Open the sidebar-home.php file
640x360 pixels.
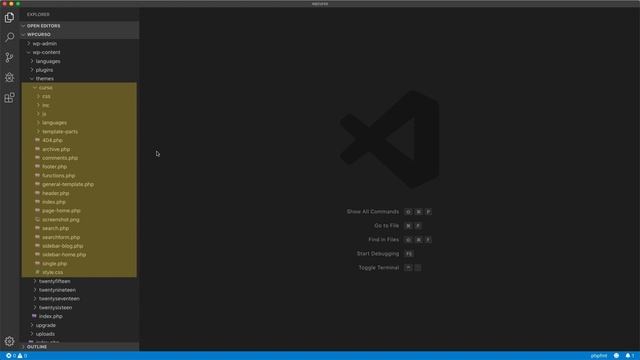click(x=80, y=255)
